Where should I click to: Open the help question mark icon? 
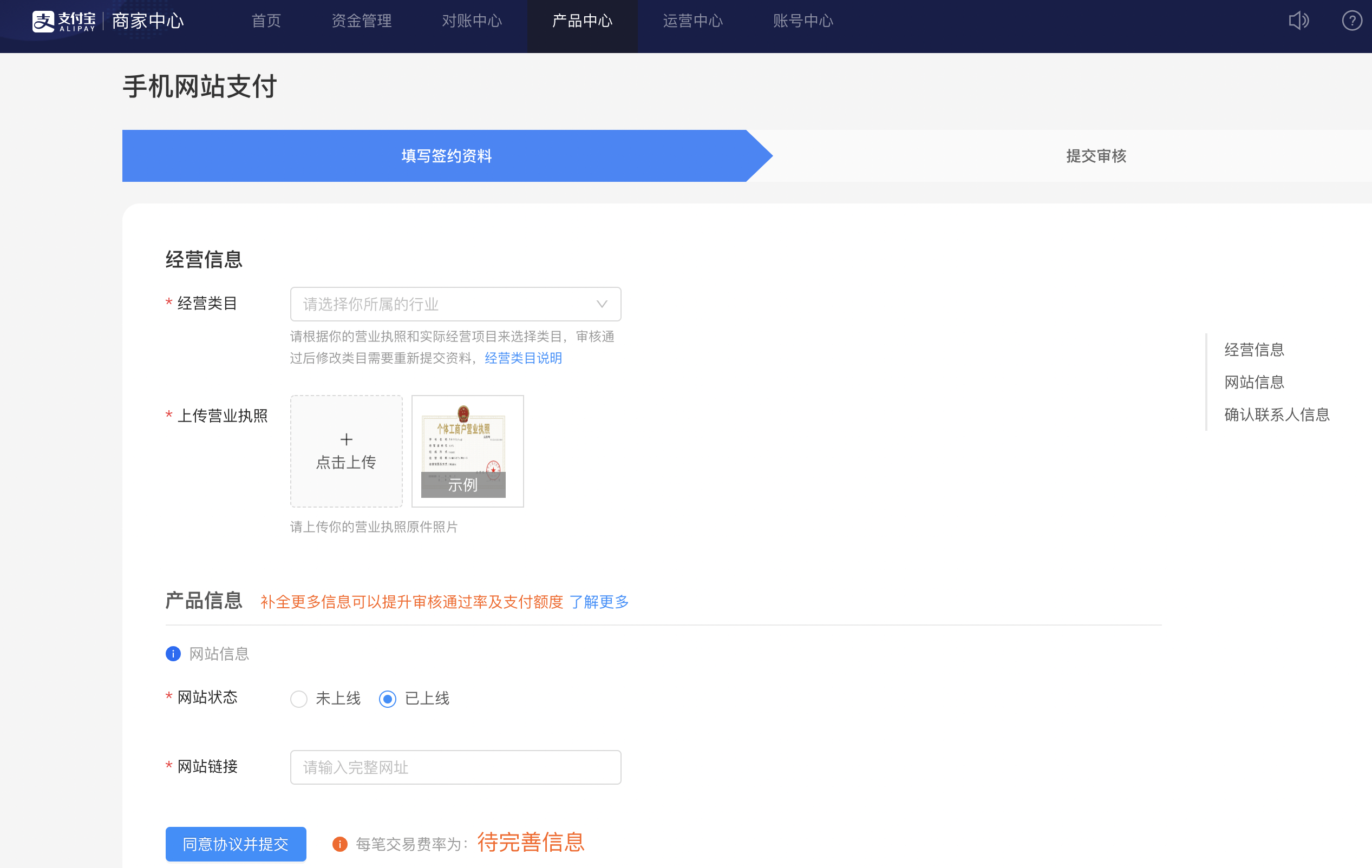1351,21
